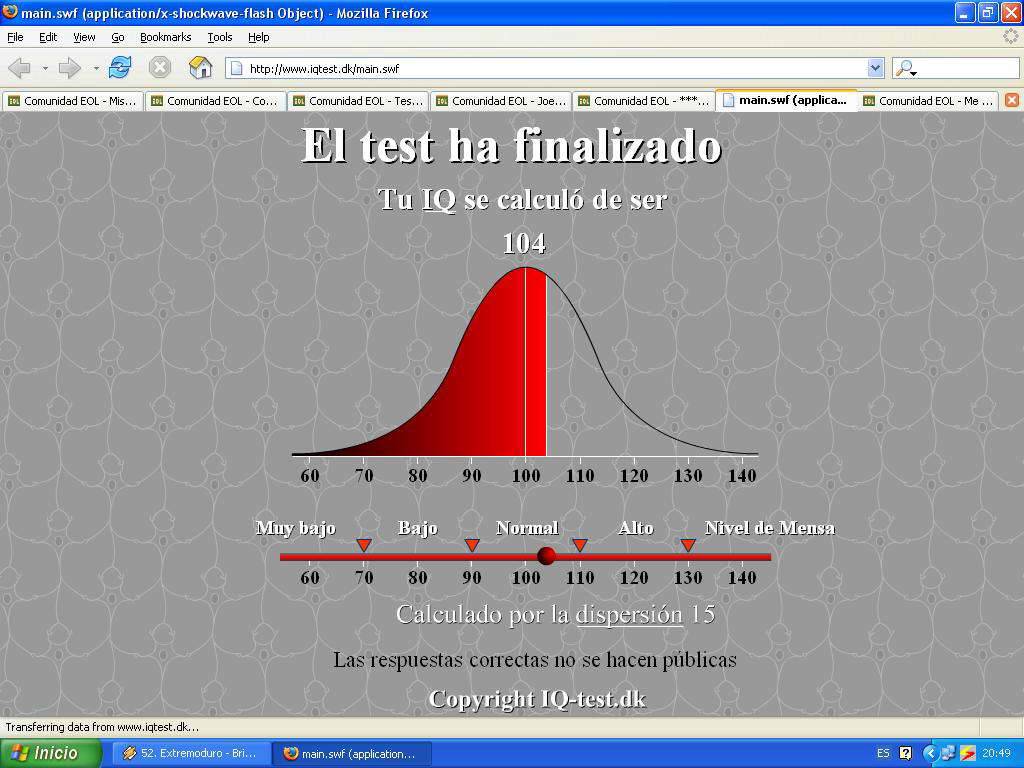Click the 'Normal' category label
Image resolution: width=1024 pixels, height=768 pixels.
[x=528, y=528]
